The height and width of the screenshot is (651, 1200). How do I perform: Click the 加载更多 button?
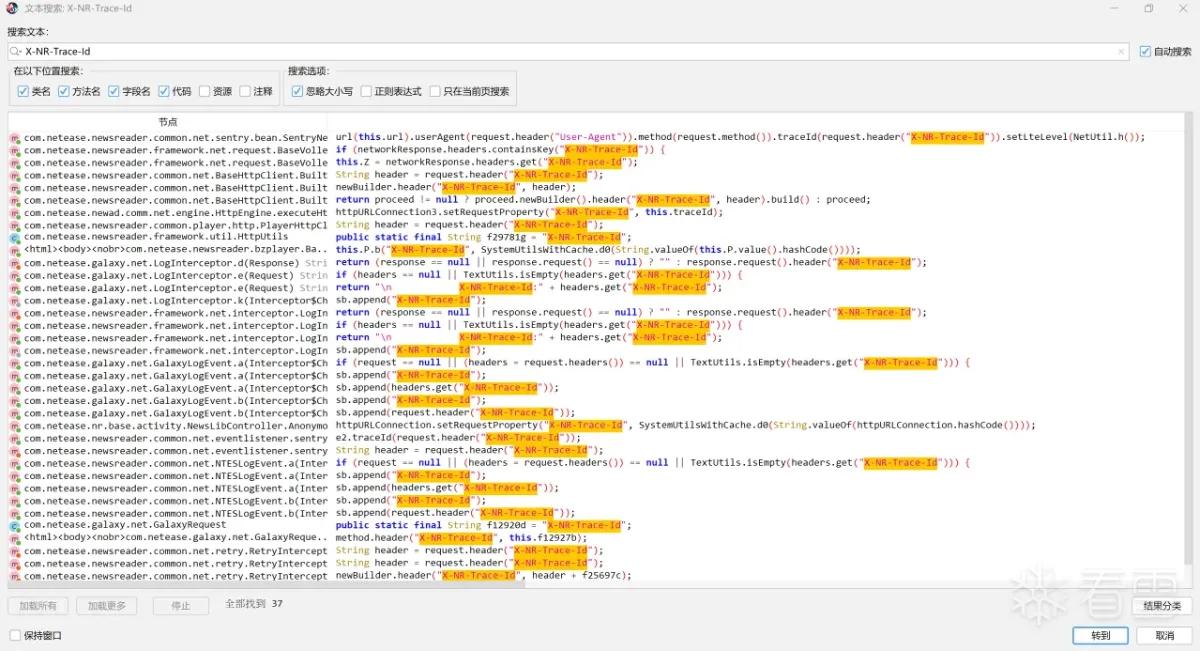[x=108, y=605]
